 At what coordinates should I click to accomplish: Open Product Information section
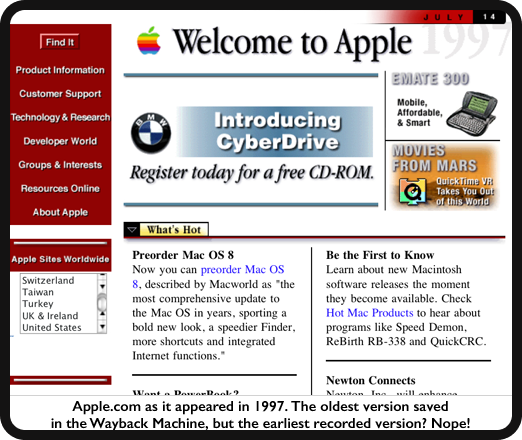coord(60,70)
